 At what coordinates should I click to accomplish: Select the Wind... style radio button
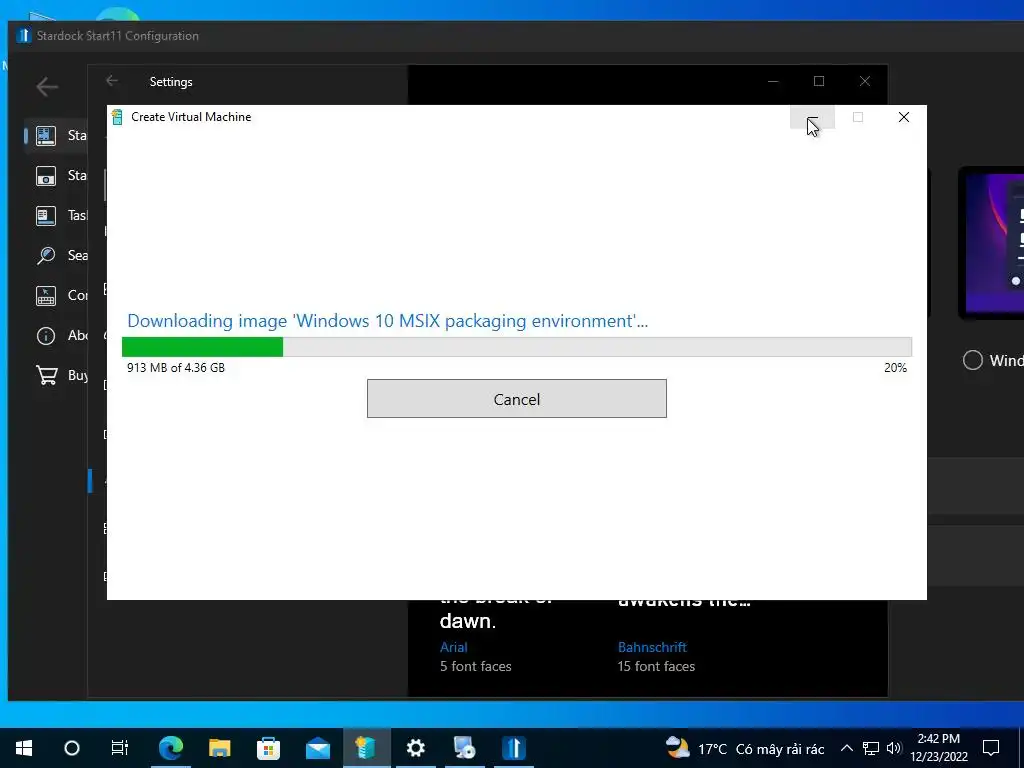972,360
